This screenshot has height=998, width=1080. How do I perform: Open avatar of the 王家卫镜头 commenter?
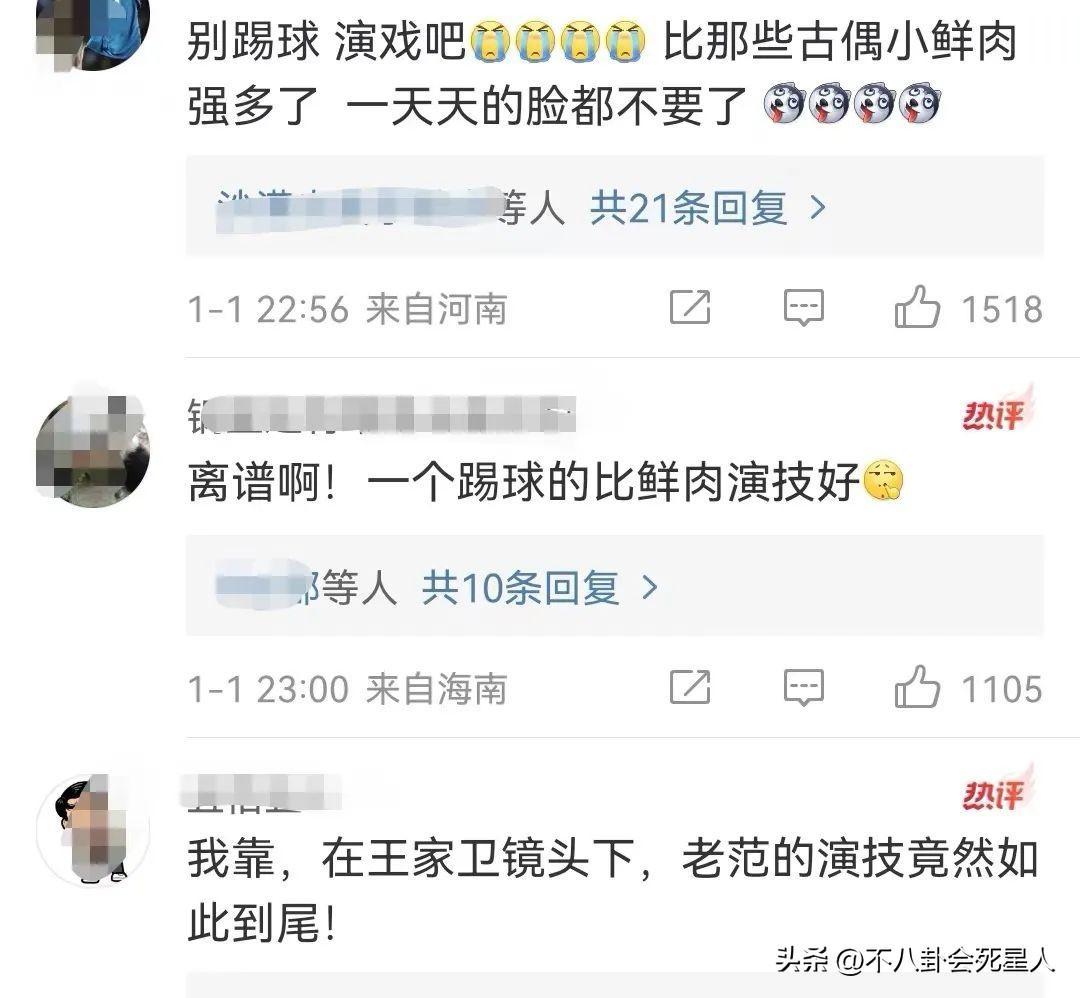(93, 829)
